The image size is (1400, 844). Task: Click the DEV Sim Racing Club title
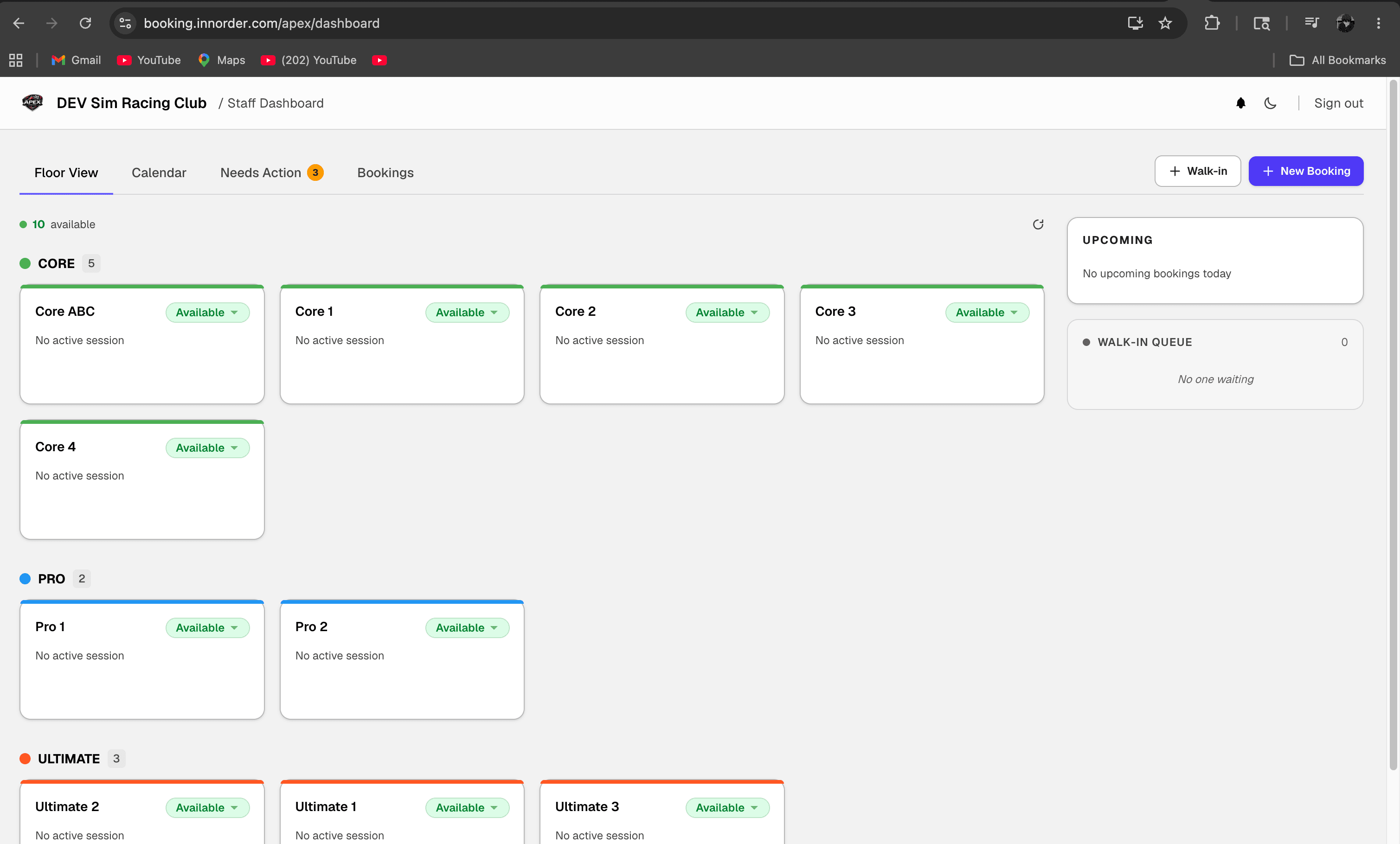(131, 103)
